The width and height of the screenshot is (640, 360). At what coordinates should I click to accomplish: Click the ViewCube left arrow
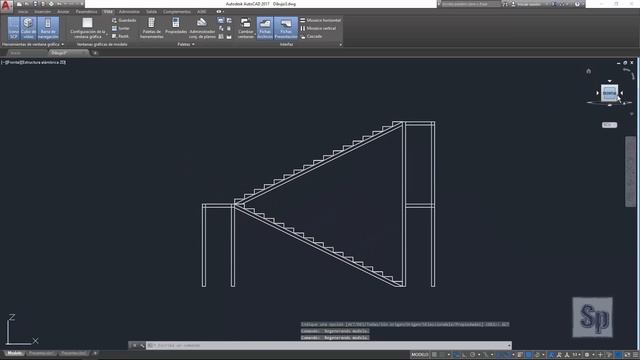(x=598, y=93)
